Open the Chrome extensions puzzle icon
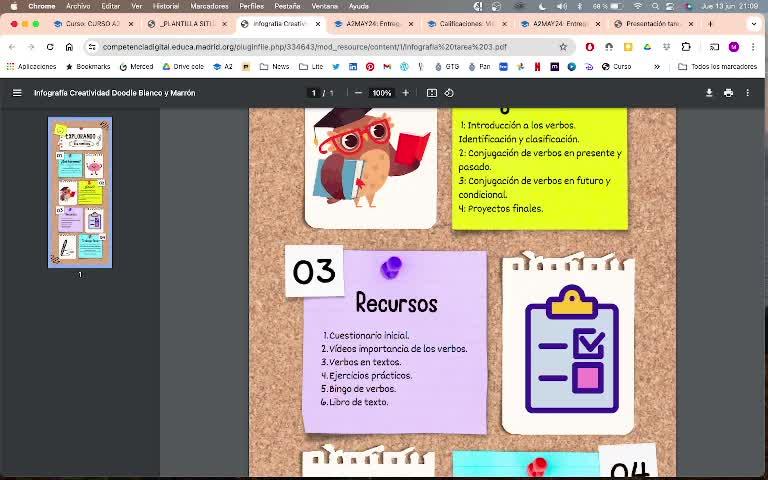Image resolution: width=768 pixels, height=480 pixels. coord(686,47)
